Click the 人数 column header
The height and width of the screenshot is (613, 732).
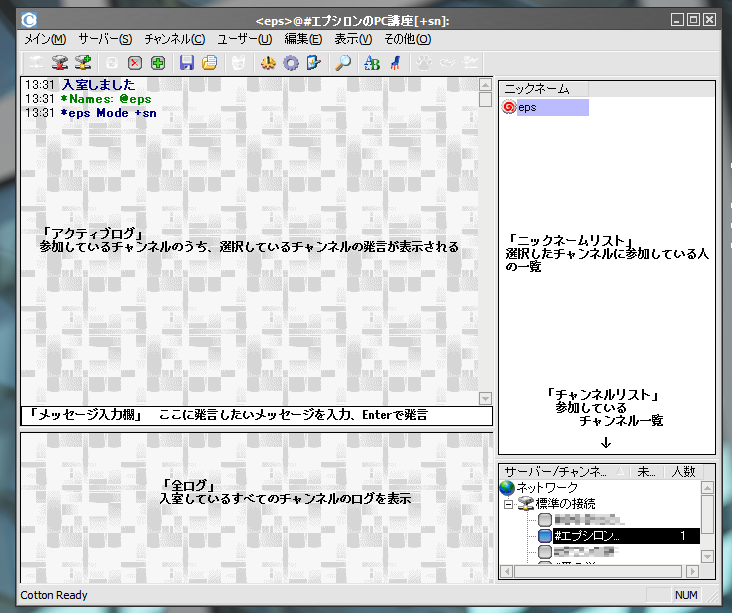coord(684,471)
